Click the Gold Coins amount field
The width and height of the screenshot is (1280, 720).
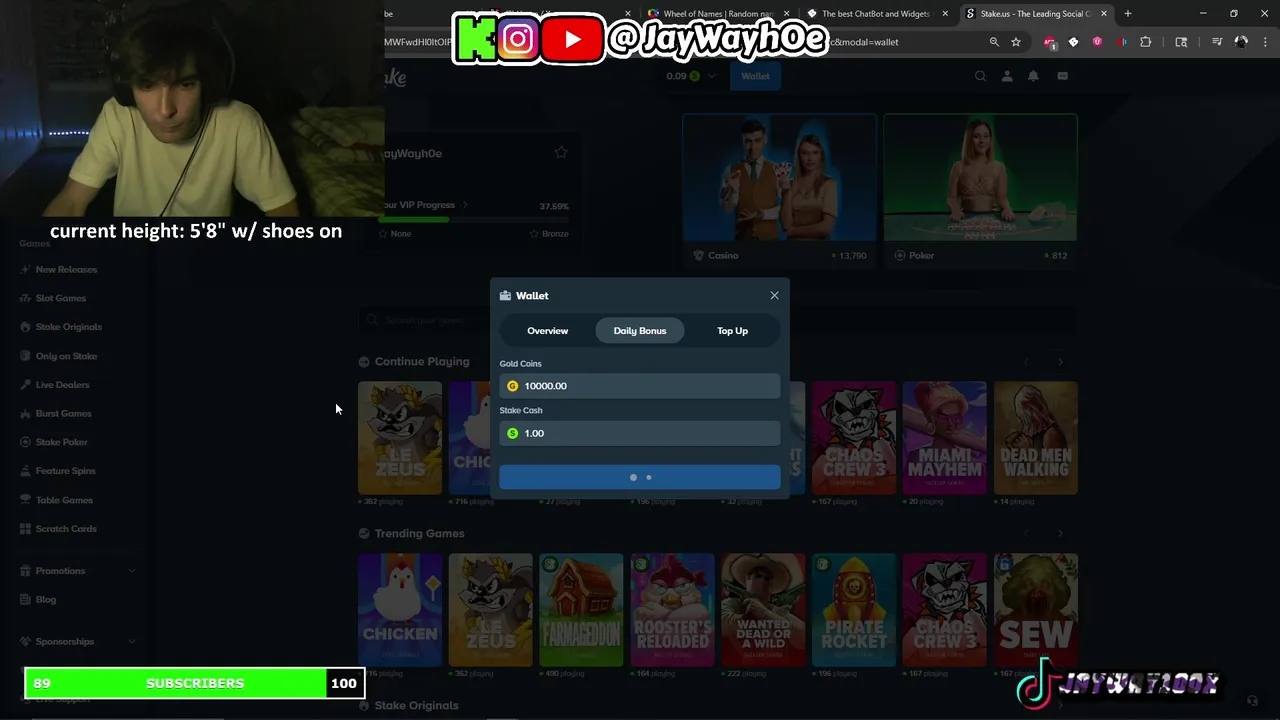click(x=640, y=386)
